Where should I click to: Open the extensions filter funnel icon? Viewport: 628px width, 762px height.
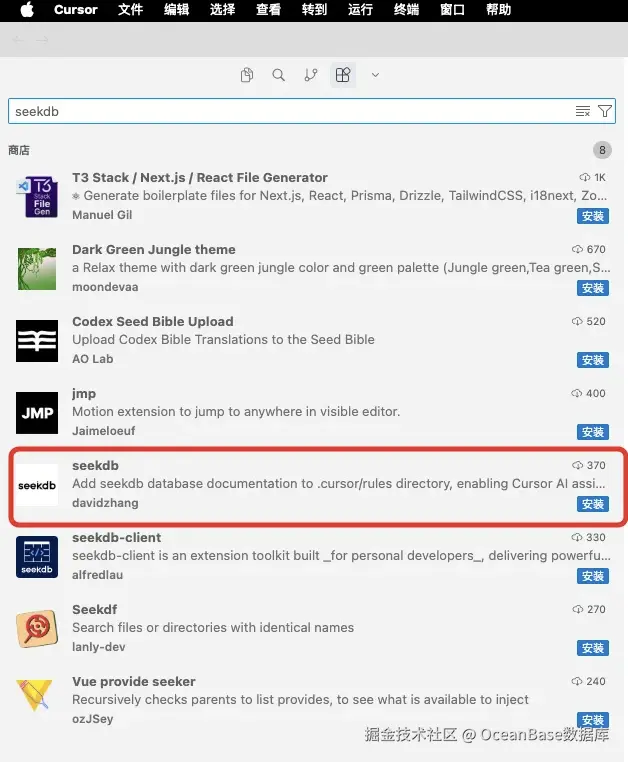(x=605, y=111)
